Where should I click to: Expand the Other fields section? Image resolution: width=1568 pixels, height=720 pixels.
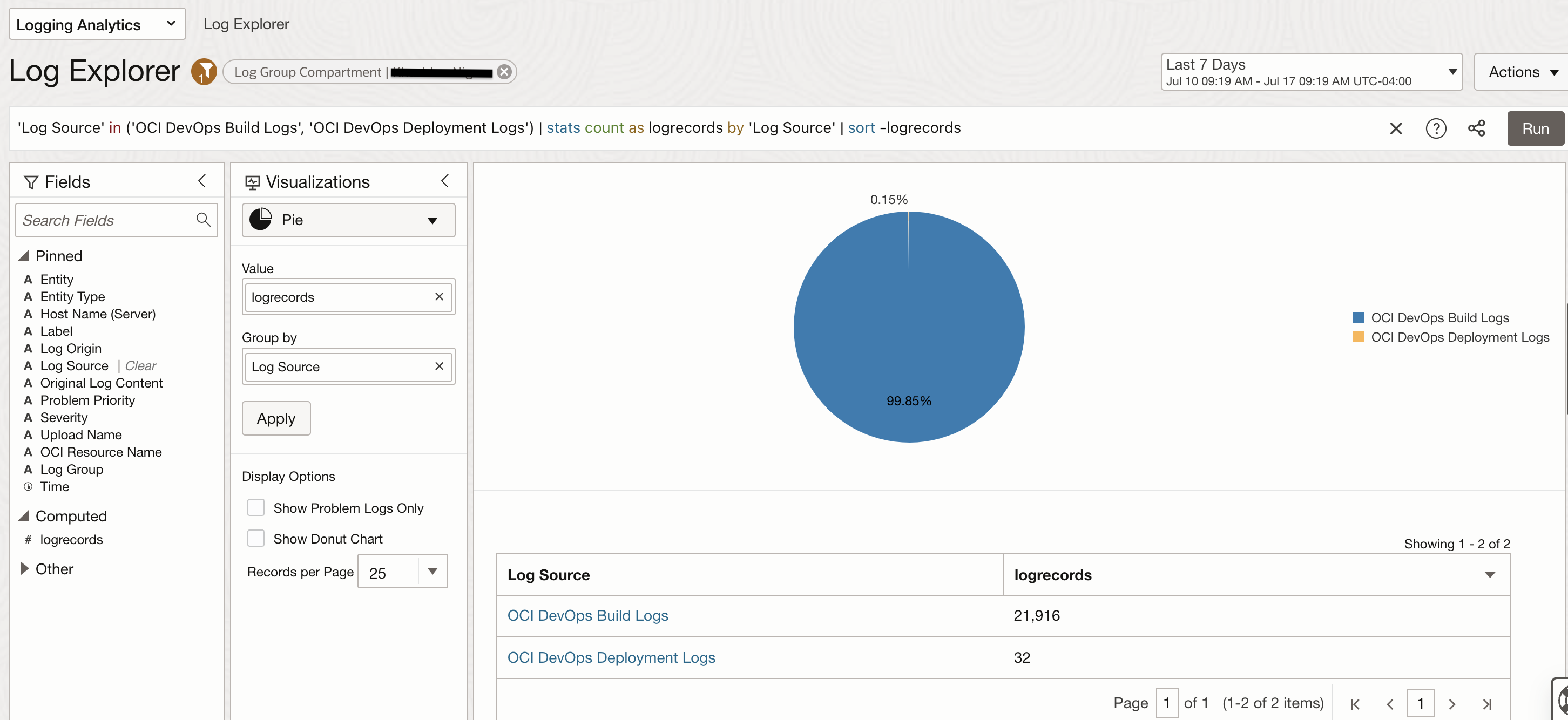point(24,568)
